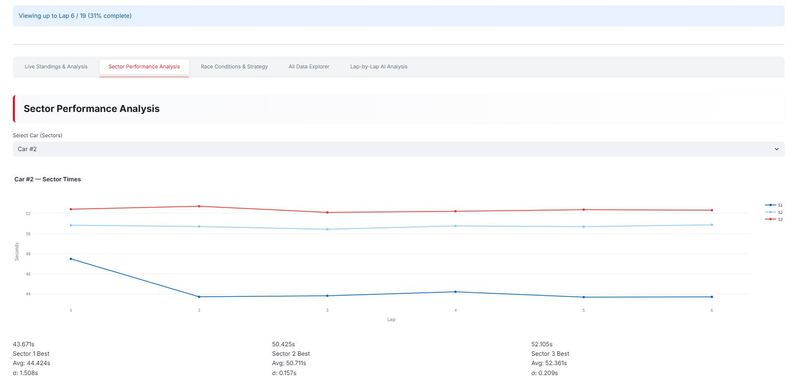Click the 'Avg: 50.711s' text
This screenshot has height=380, width=806.
pyautogui.click(x=289, y=363)
